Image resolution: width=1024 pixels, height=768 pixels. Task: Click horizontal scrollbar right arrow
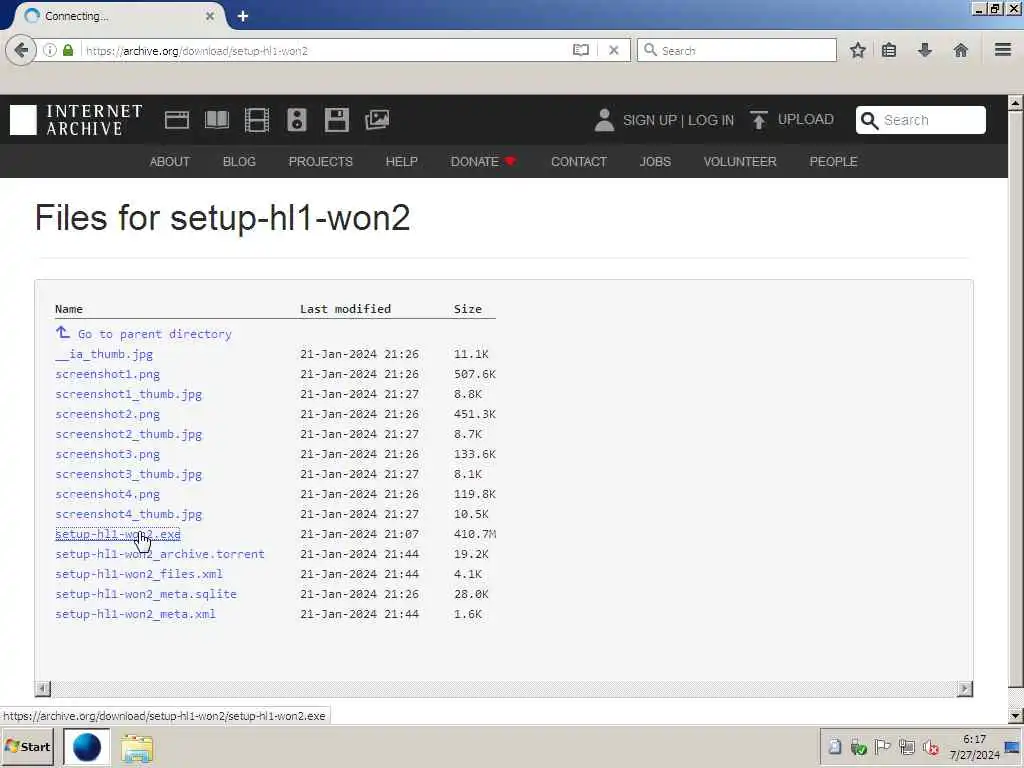click(965, 688)
